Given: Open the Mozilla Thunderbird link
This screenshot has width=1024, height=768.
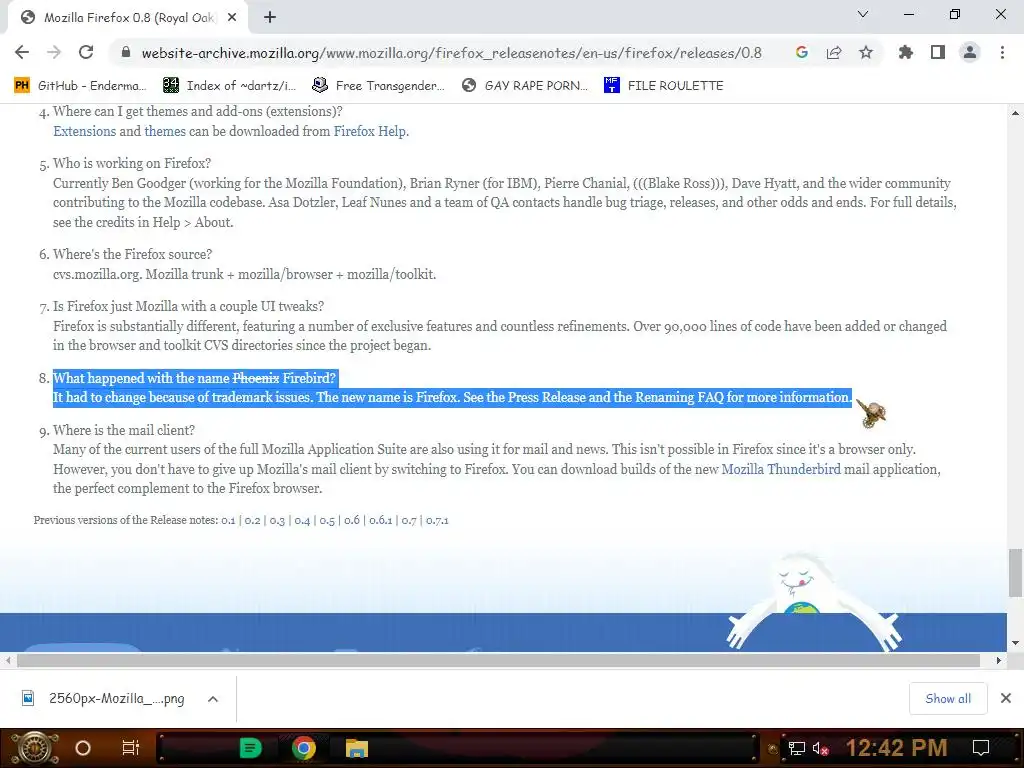Looking at the screenshot, I should pyautogui.click(x=781, y=469).
